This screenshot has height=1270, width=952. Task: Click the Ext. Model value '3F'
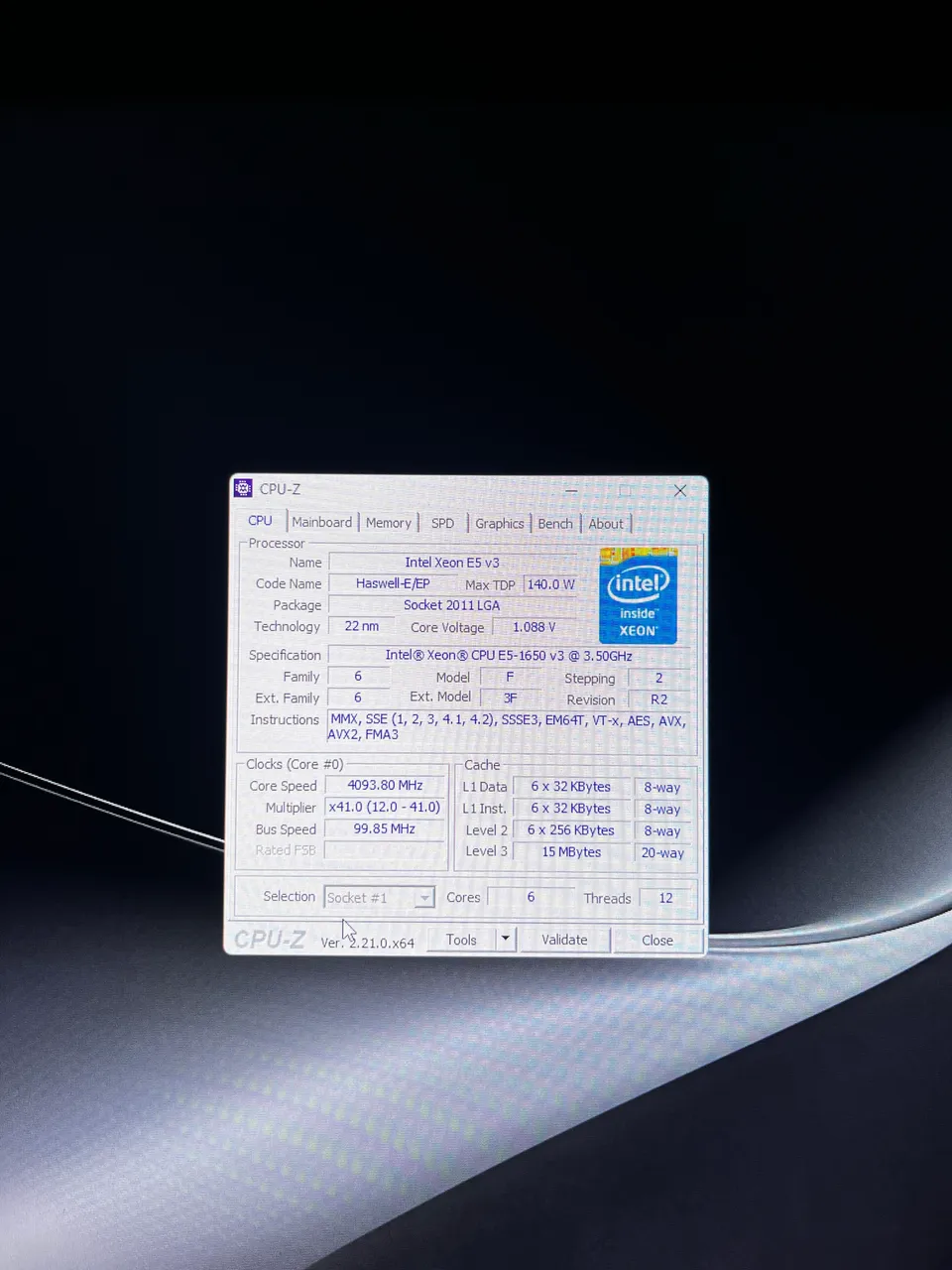click(510, 698)
